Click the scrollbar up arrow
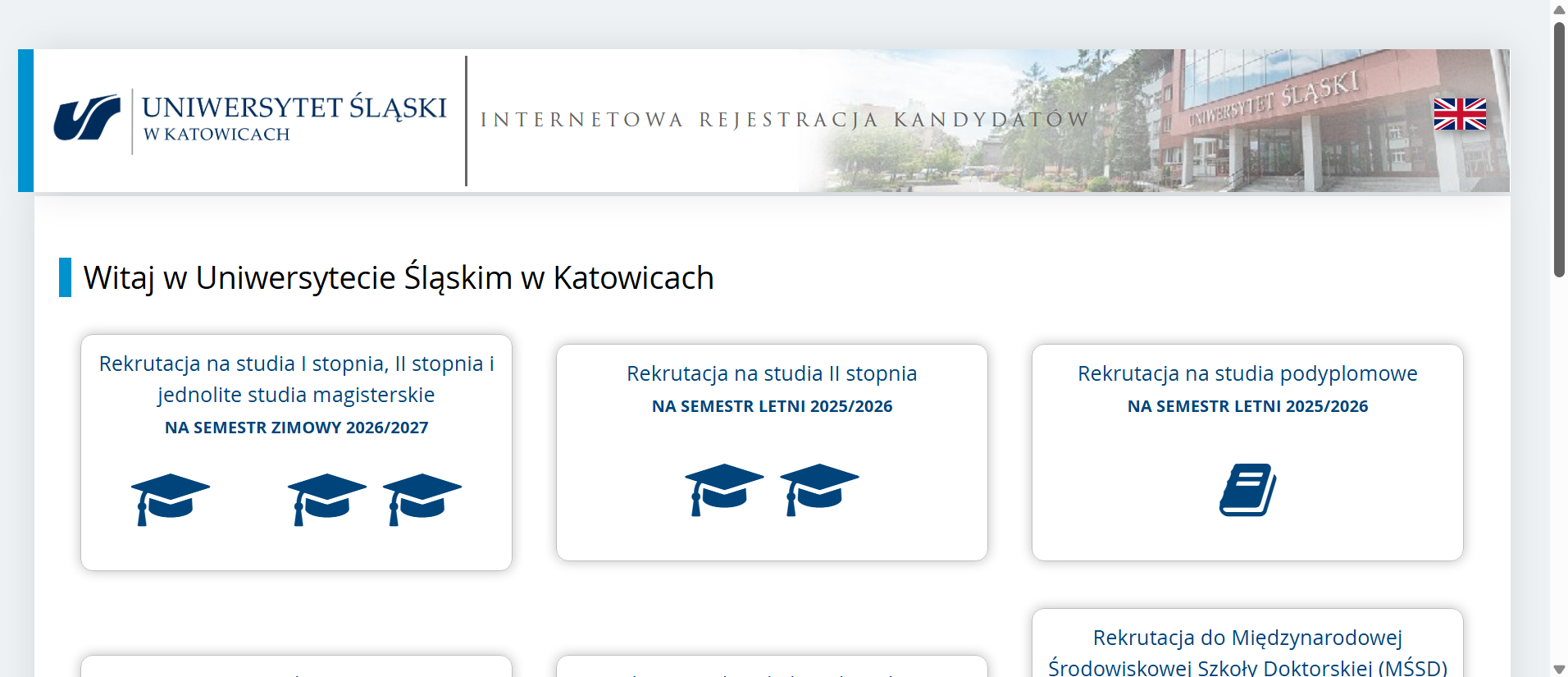 1559,9
